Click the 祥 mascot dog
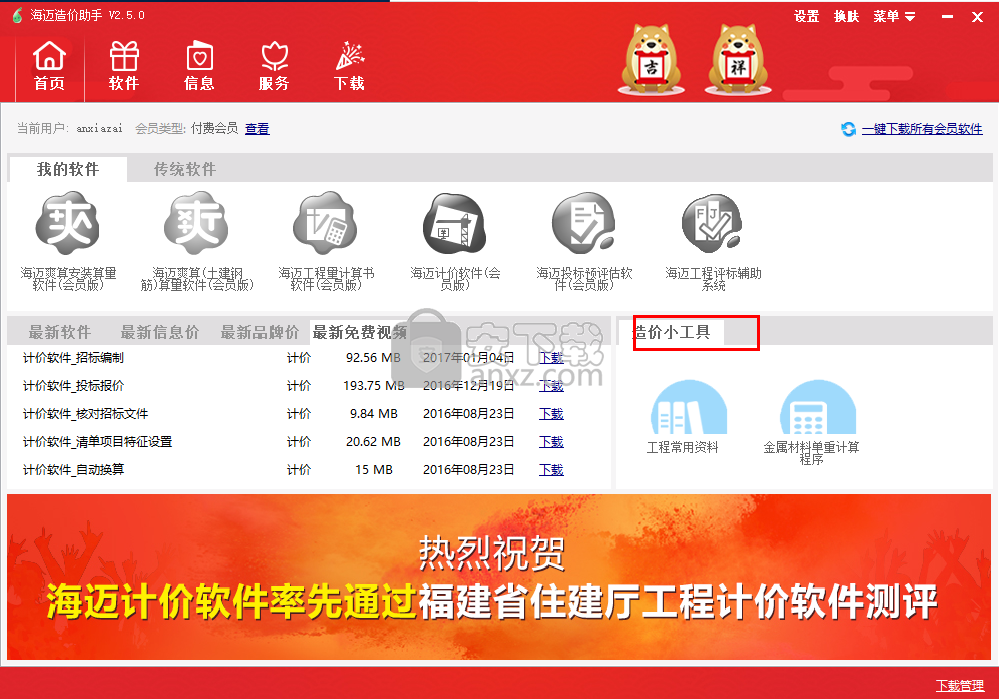Screen dimensions: 999x699 tap(738, 60)
